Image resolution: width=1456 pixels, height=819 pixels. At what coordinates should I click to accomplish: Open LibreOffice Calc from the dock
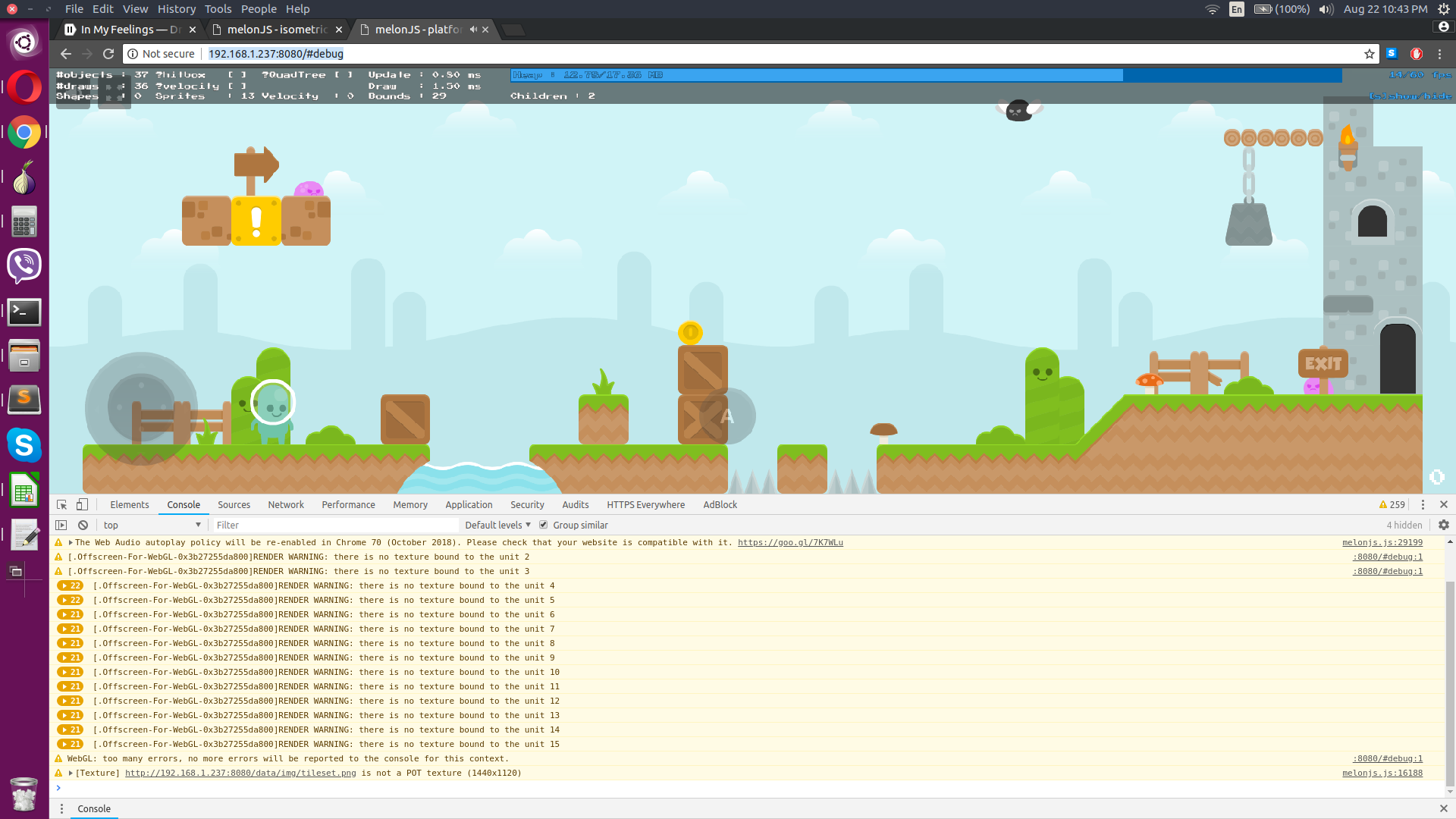point(24,489)
